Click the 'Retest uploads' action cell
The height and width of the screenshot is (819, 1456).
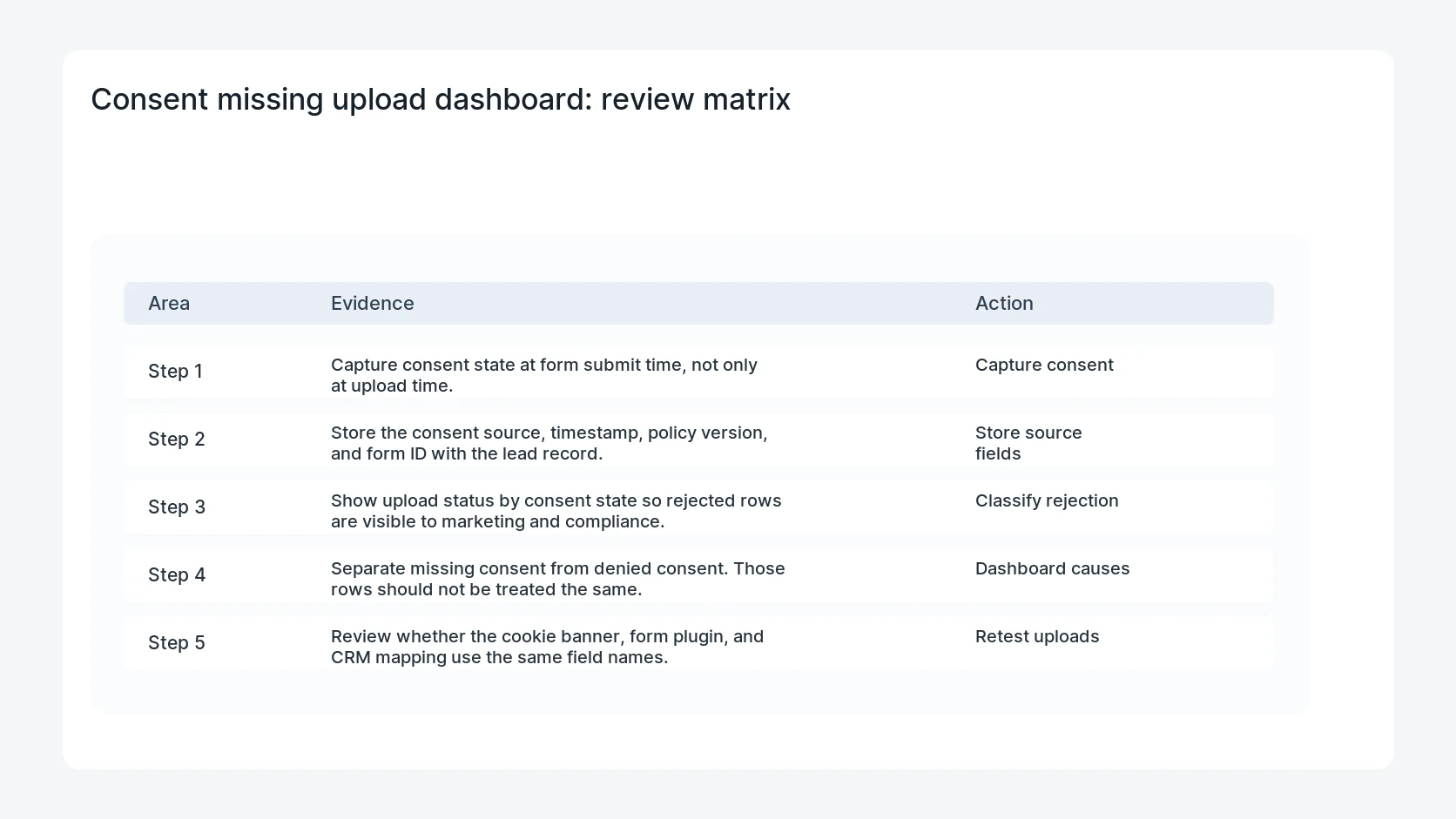[x=1037, y=636]
